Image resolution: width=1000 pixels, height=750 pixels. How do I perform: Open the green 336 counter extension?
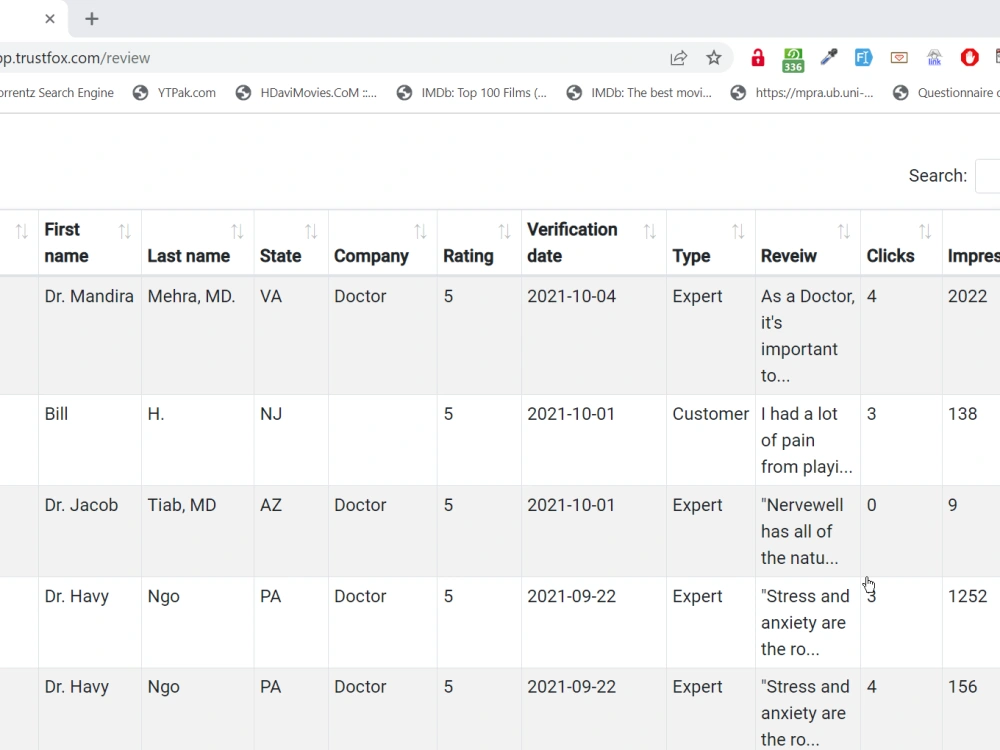pos(793,58)
